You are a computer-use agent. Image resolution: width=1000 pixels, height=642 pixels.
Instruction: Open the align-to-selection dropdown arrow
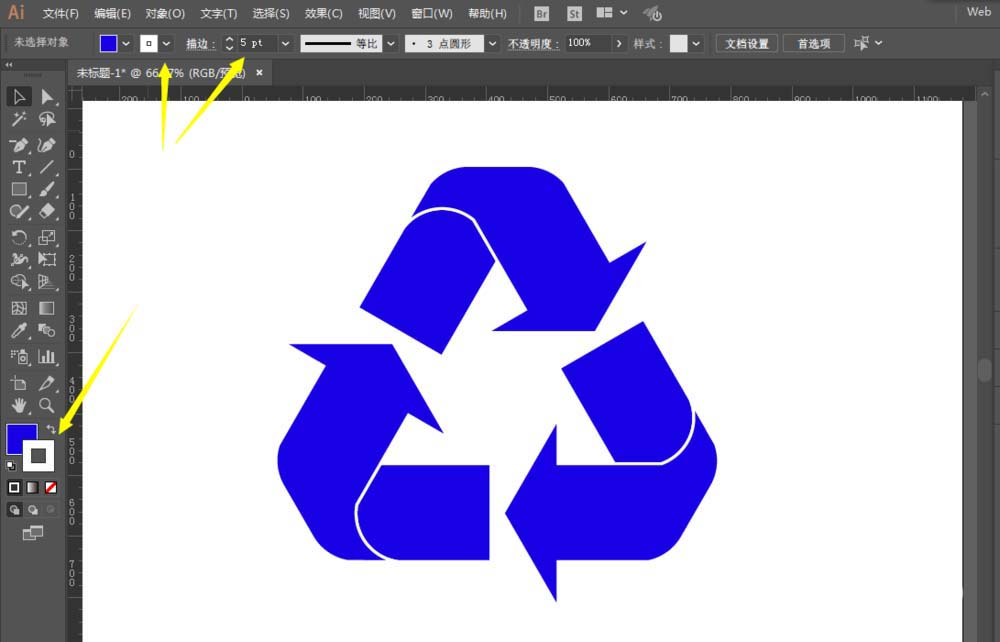(879, 43)
